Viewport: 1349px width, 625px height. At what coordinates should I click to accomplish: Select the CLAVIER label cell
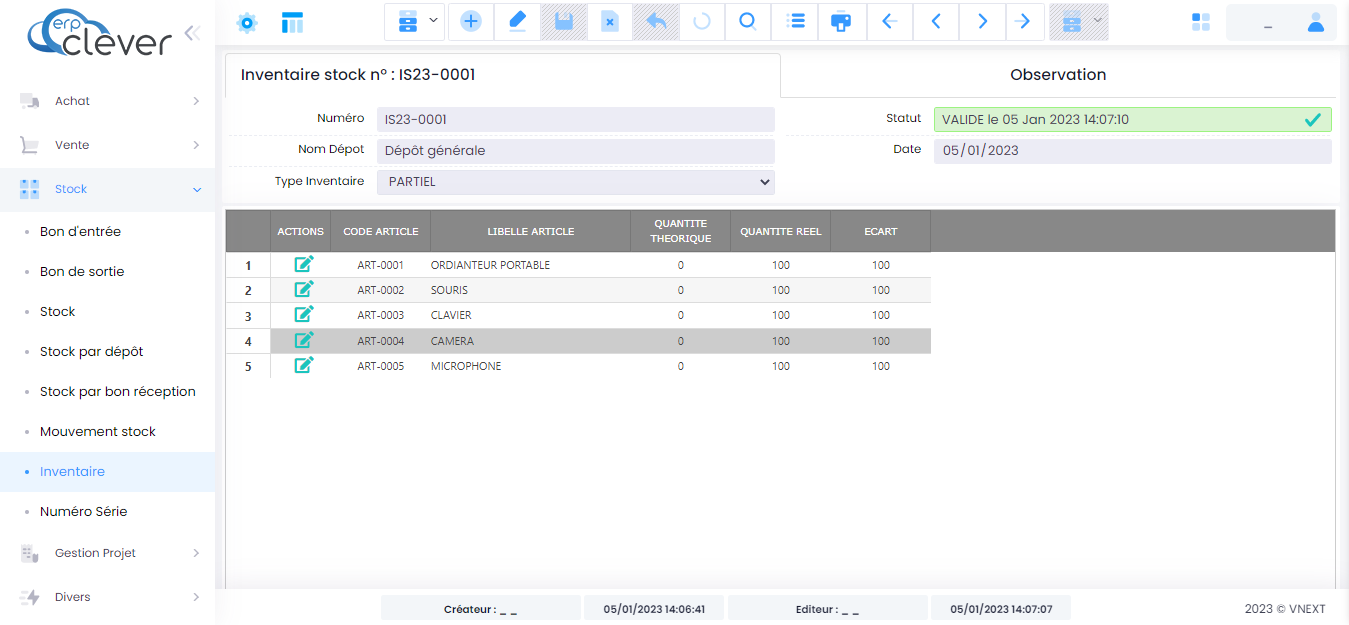coord(530,315)
